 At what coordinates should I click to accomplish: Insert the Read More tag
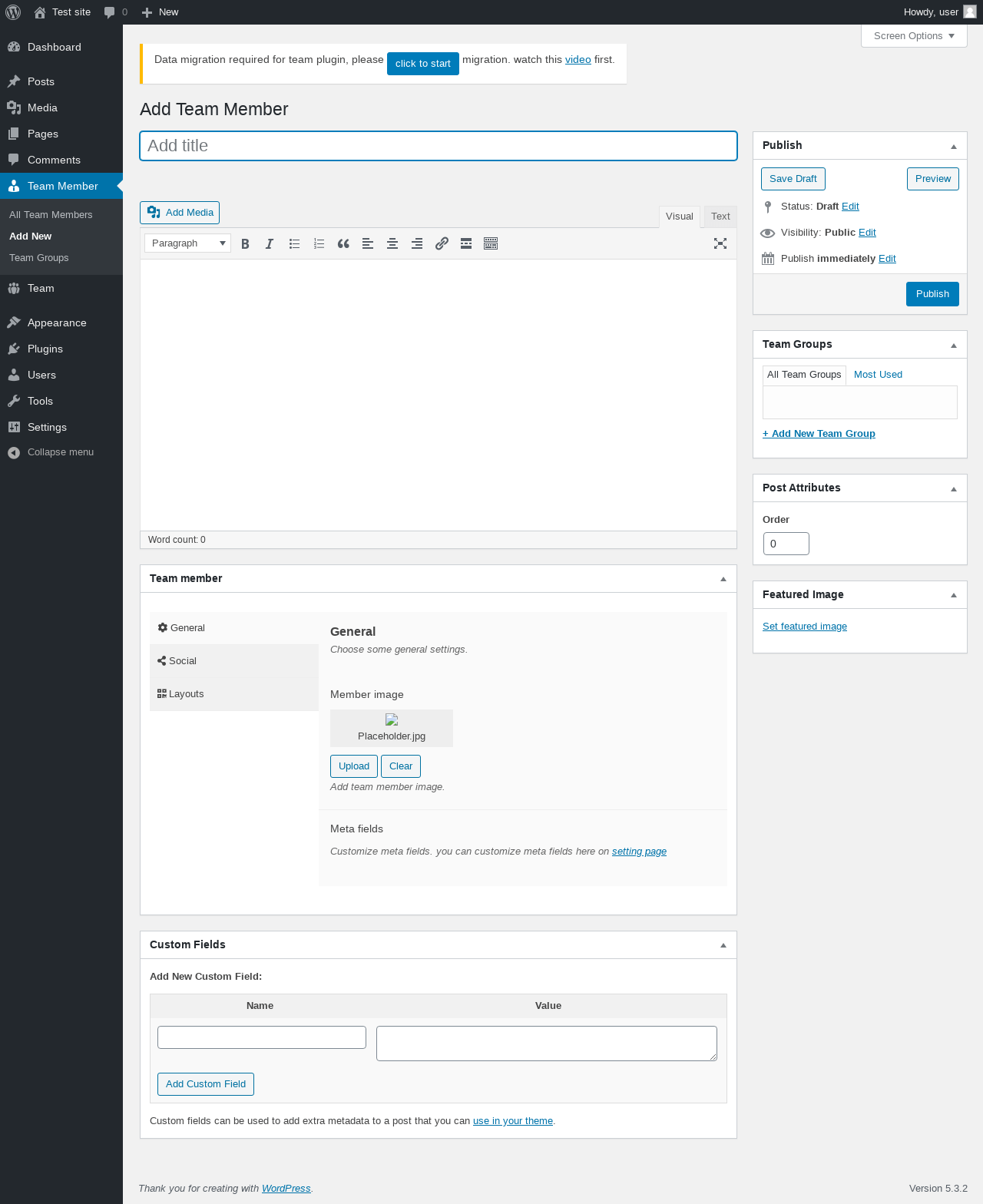(x=466, y=243)
